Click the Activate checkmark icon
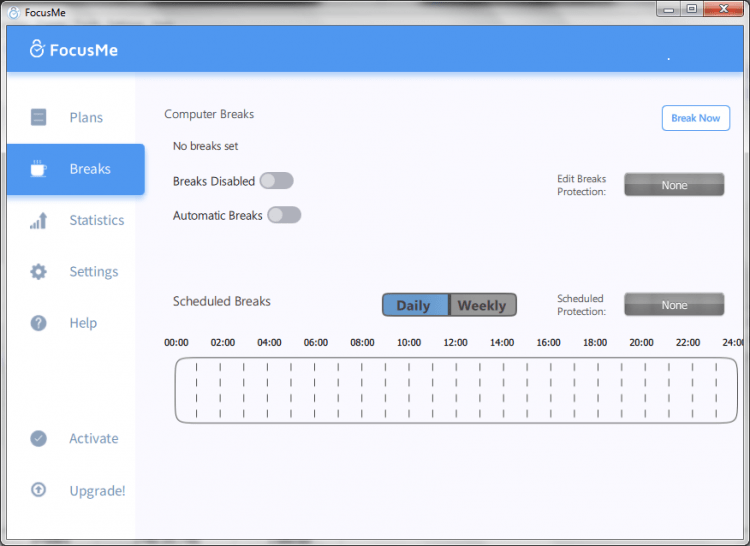The width and height of the screenshot is (750, 546). (x=38, y=438)
